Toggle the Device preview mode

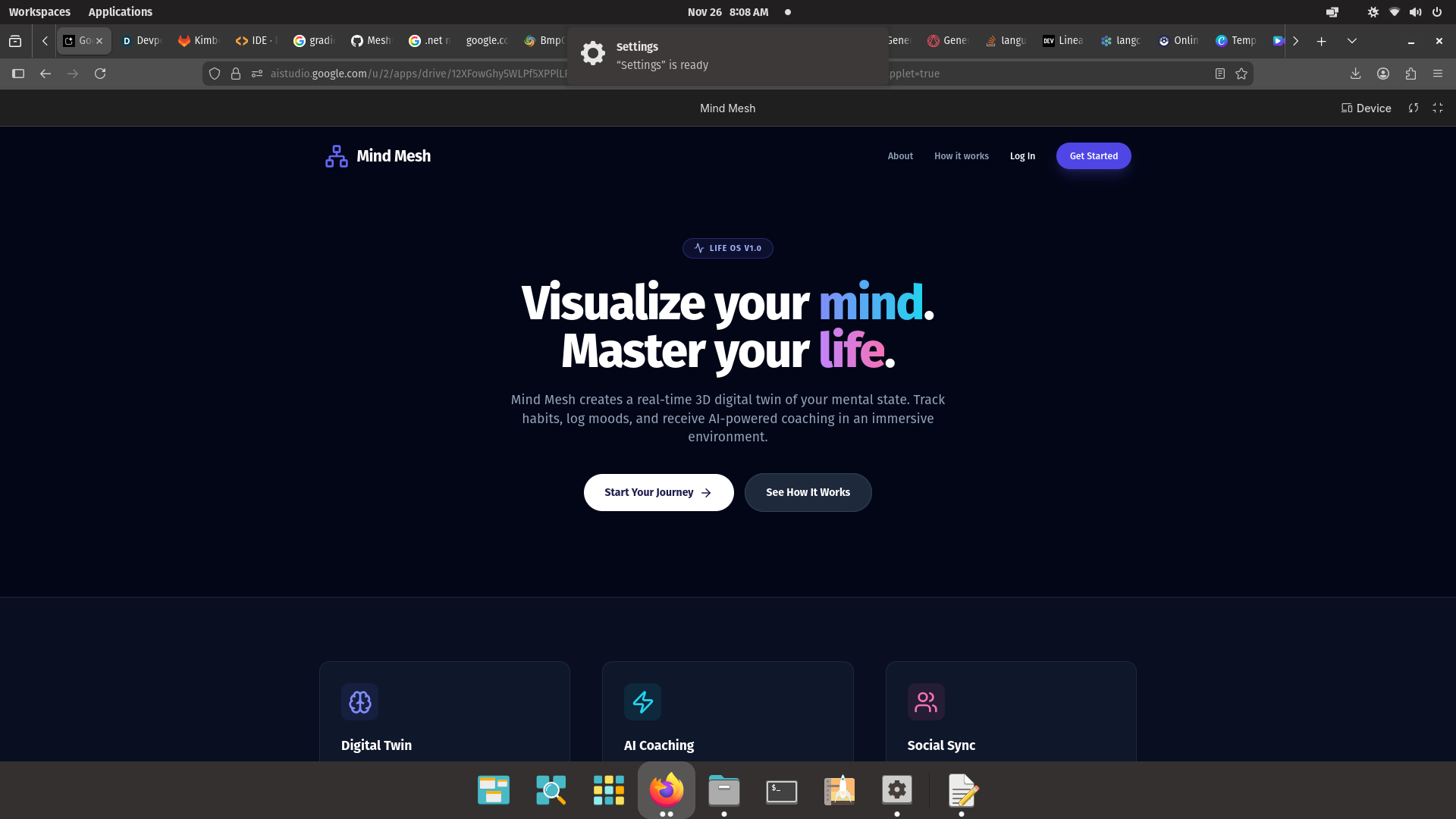coord(1367,108)
